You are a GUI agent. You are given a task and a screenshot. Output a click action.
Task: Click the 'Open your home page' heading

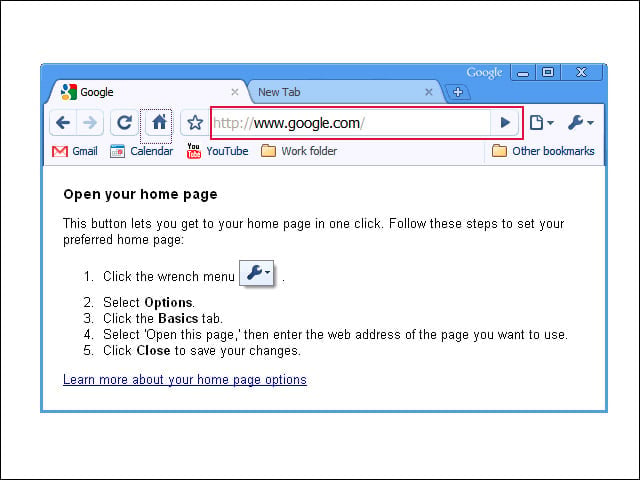(140, 194)
